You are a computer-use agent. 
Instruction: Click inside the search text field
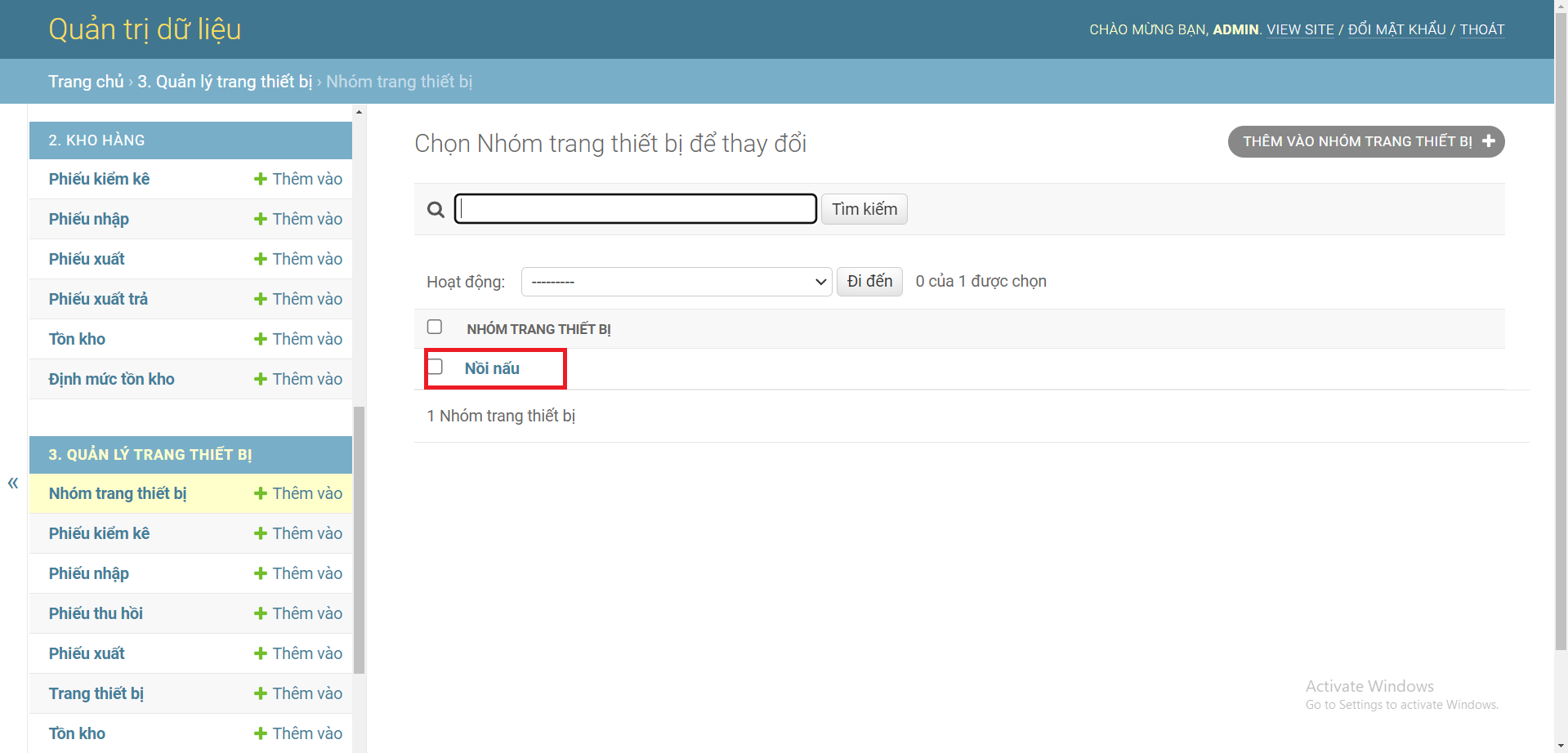pyautogui.click(x=635, y=208)
